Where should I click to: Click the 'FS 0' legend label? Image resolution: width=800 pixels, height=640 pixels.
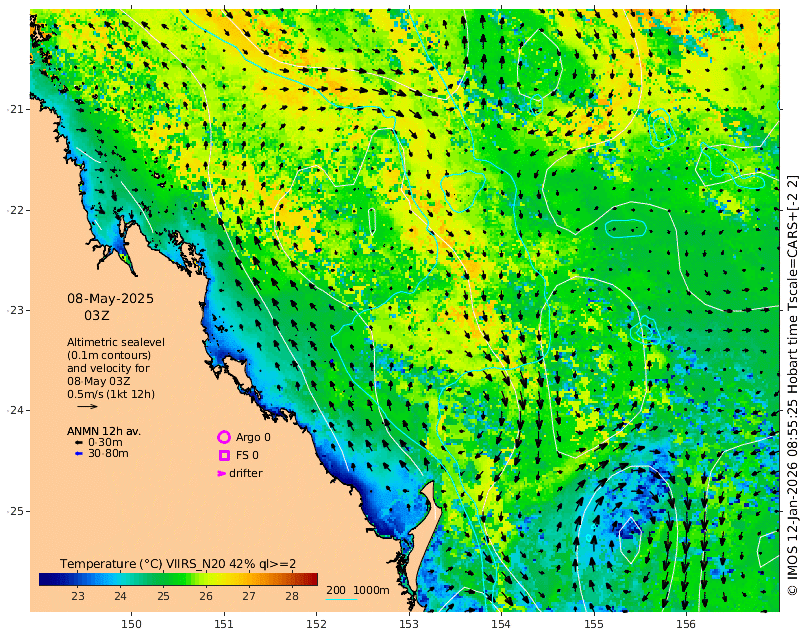click(247, 455)
